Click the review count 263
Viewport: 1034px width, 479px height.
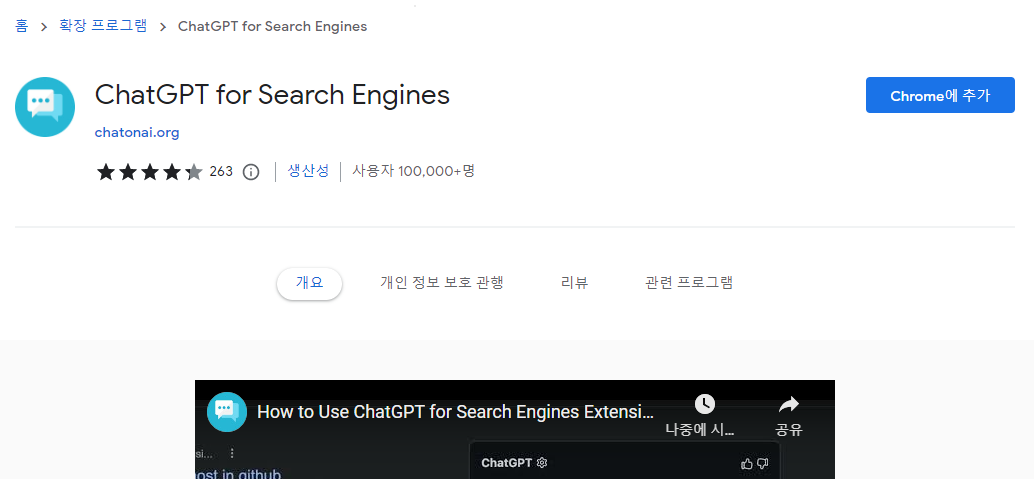pyautogui.click(x=221, y=172)
